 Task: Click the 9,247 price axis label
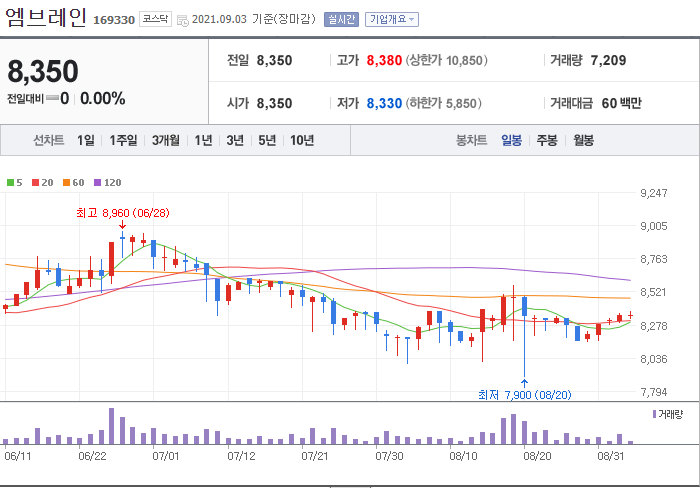click(x=654, y=193)
